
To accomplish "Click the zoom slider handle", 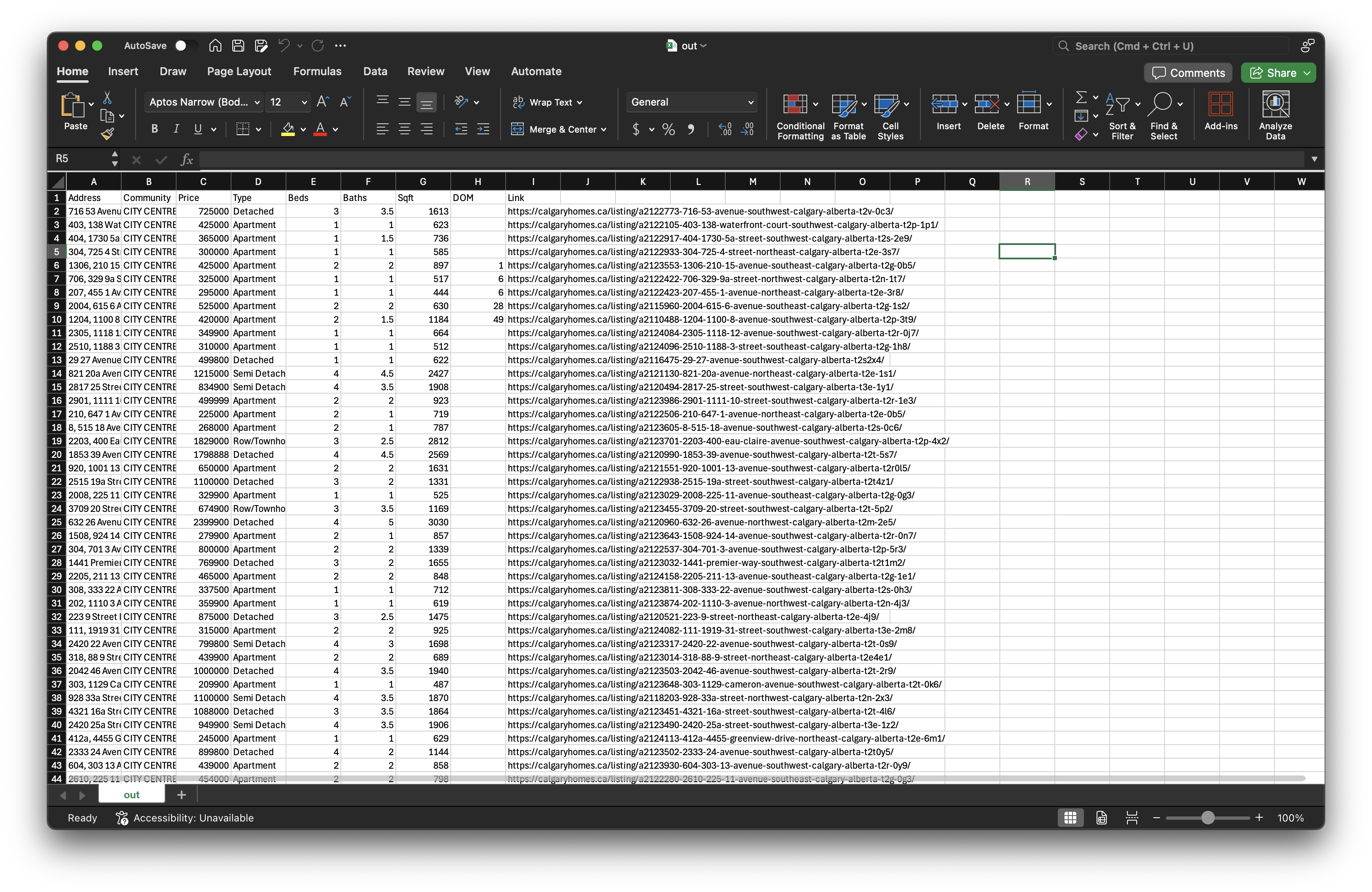I will pyautogui.click(x=1208, y=818).
